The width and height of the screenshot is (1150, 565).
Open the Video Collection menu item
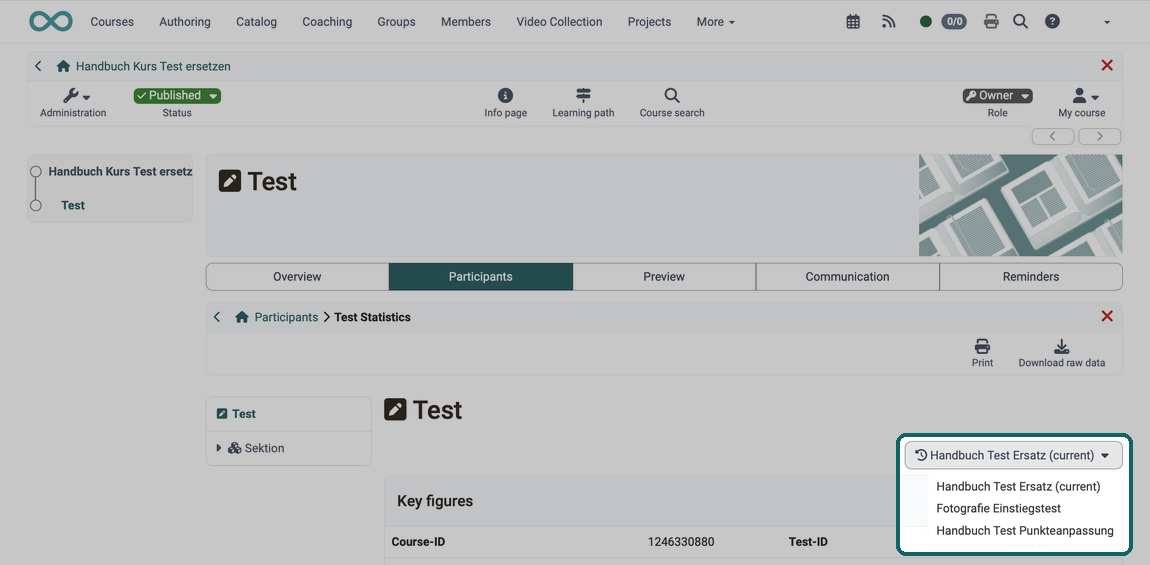pos(560,22)
